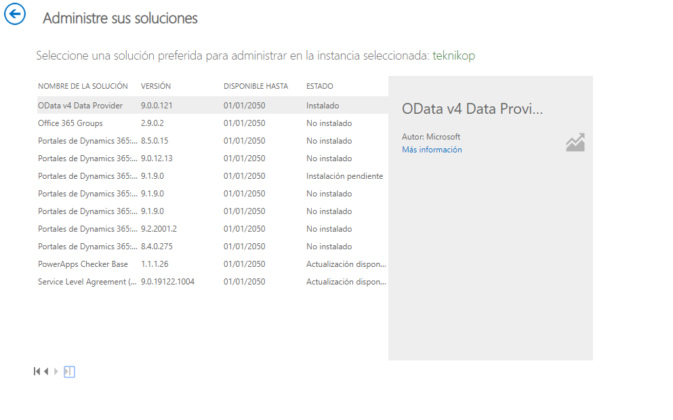Click the Actualización dispon... status for Service Level Agreement
Viewport: 673px width, 420px height.
[346, 281]
